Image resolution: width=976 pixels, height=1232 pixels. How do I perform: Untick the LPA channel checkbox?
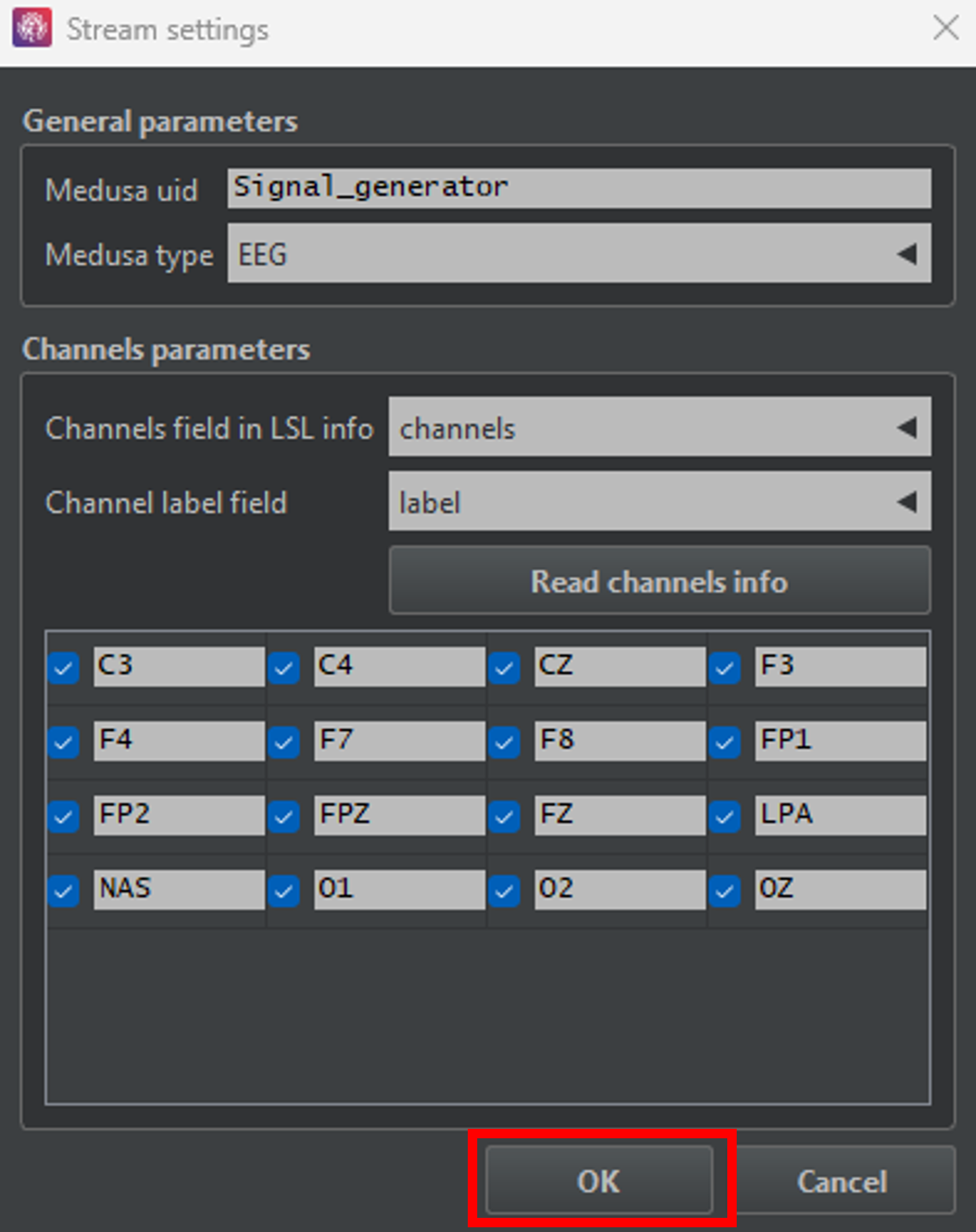click(725, 817)
